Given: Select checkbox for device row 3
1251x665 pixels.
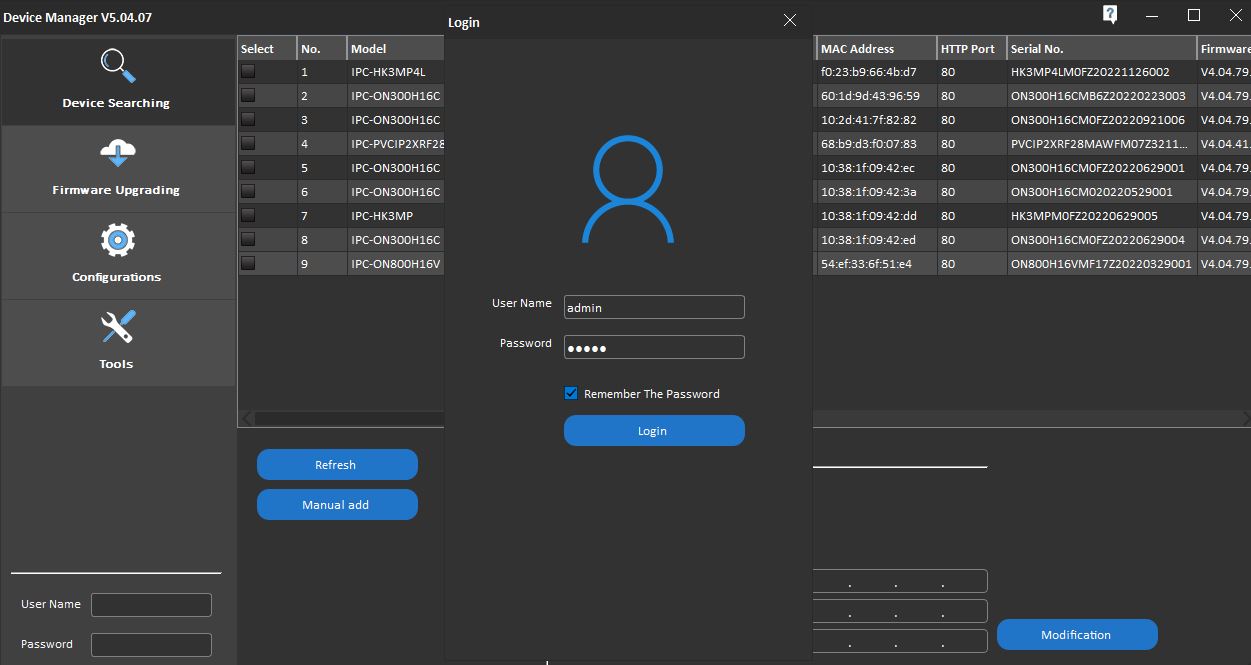Looking at the screenshot, I should click(x=248, y=119).
